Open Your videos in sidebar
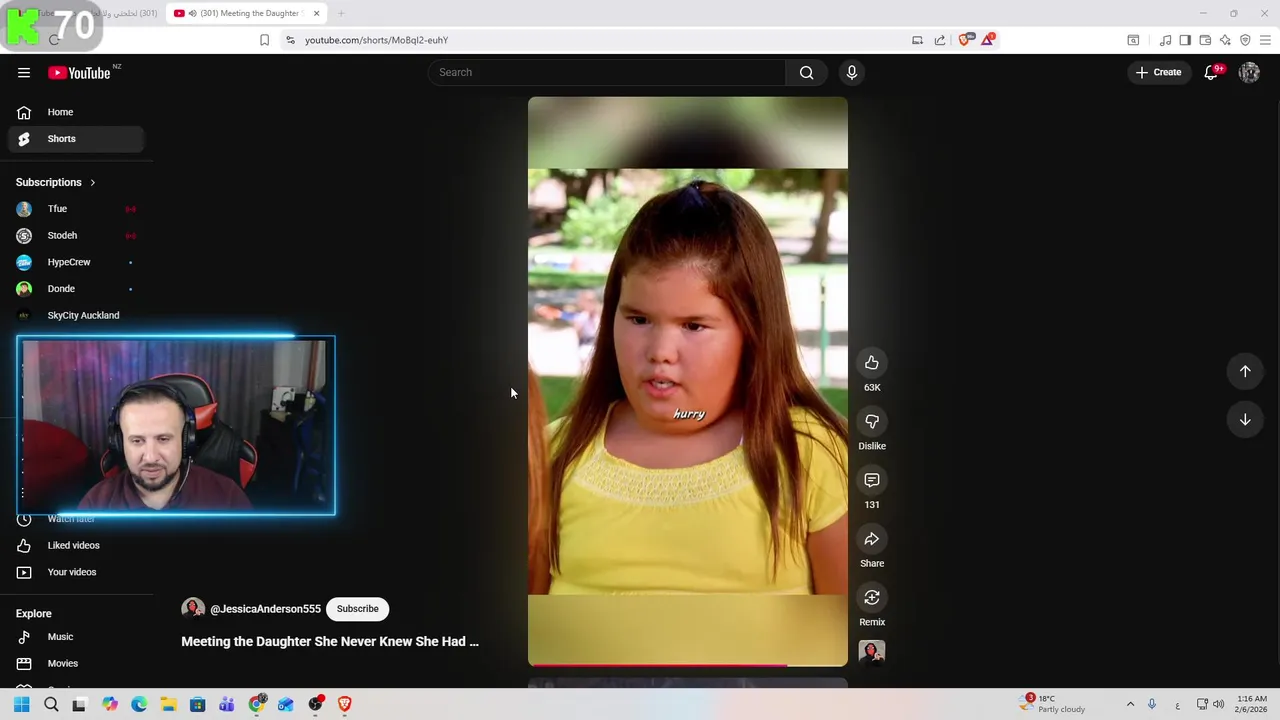 tap(76, 572)
